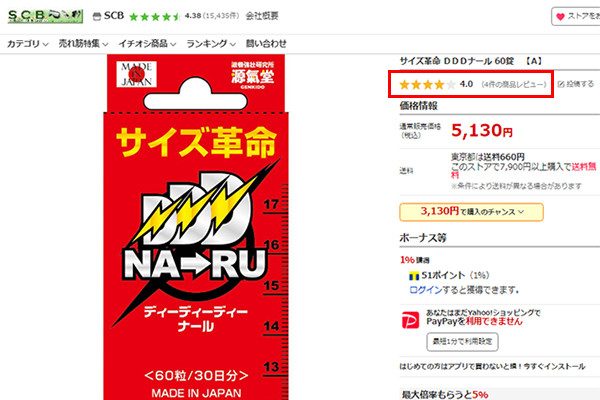Click the ログイン link

pos(426,290)
